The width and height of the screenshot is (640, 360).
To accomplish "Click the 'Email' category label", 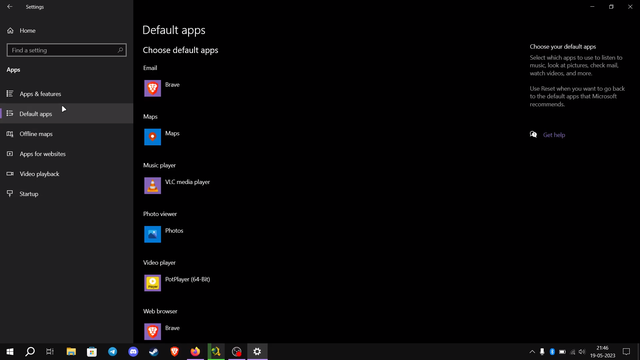I will pos(150,68).
